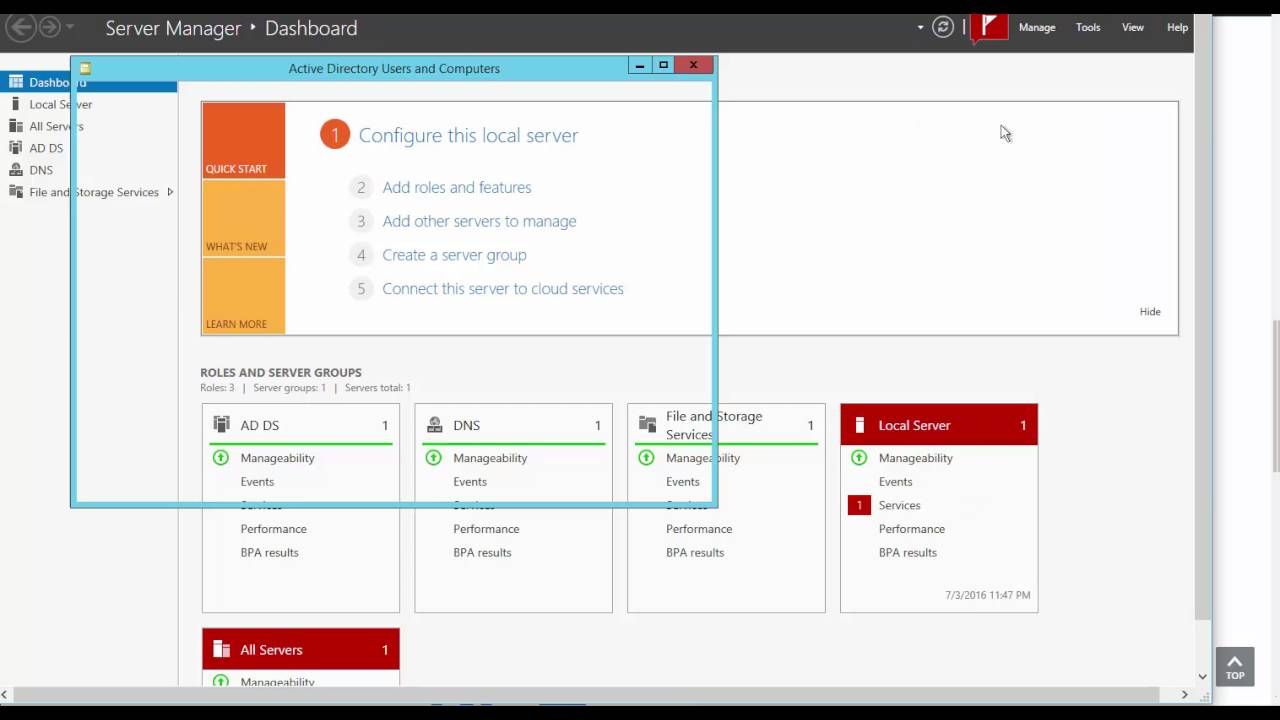Open the Manage menu
1280x720 pixels.
click(1037, 27)
